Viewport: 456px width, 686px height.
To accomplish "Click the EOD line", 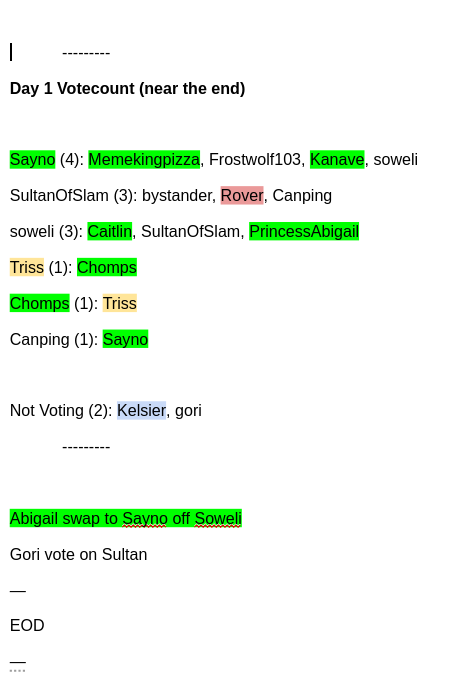I will click(x=27, y=625).
